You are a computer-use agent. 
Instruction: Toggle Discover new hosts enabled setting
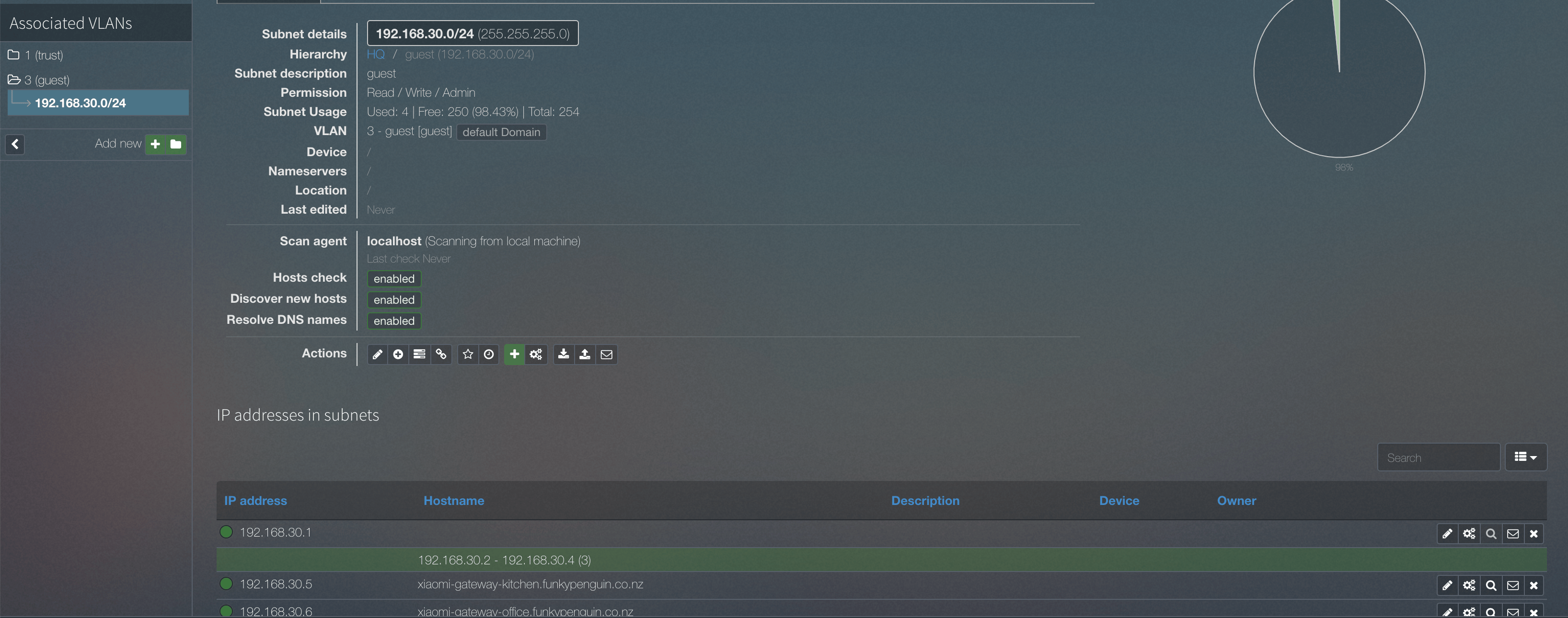(393, 299)
